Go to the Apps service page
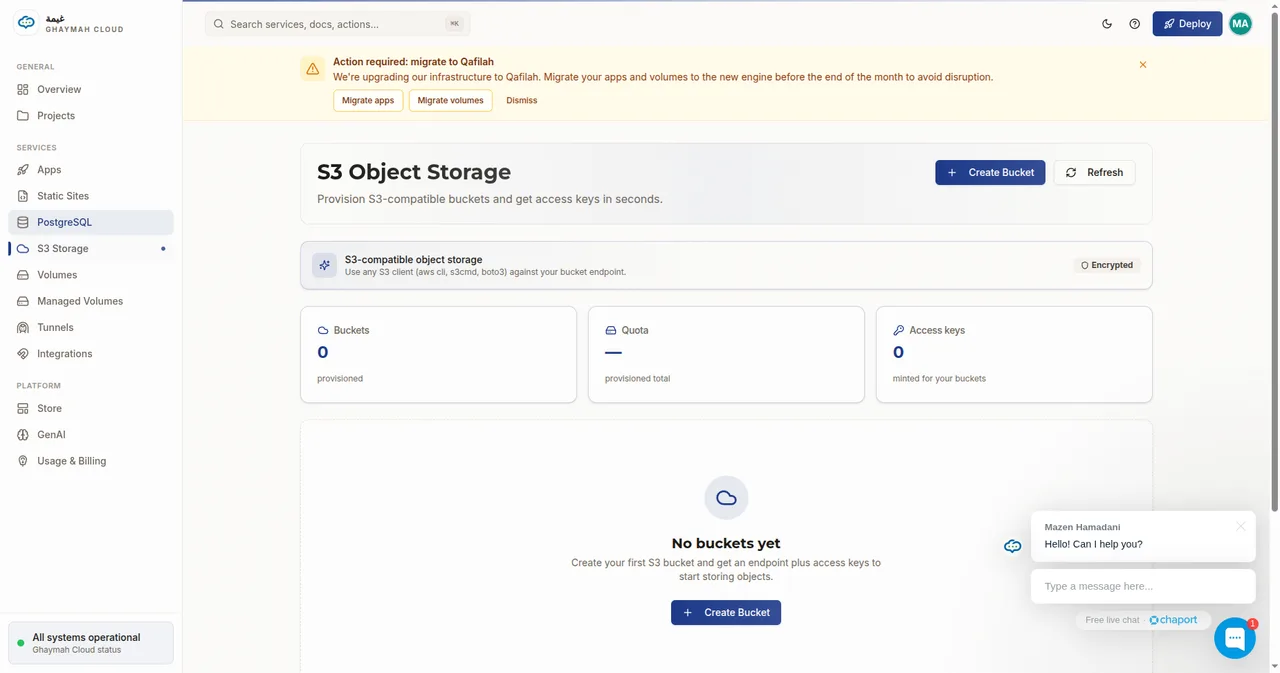 [x=91, y=170]
